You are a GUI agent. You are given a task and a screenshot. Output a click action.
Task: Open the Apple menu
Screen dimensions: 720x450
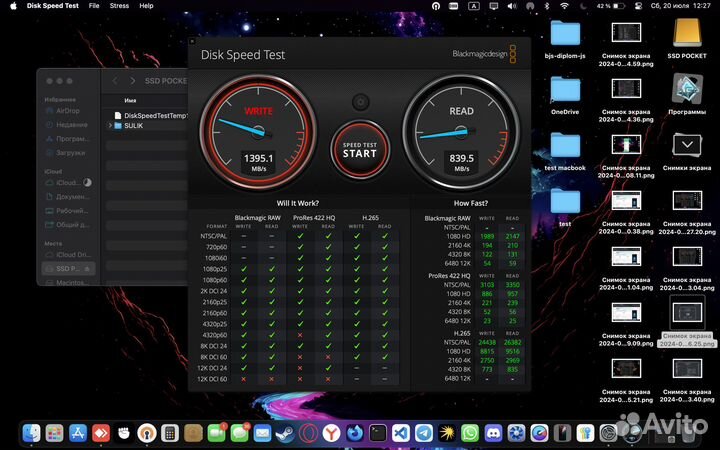13,6
